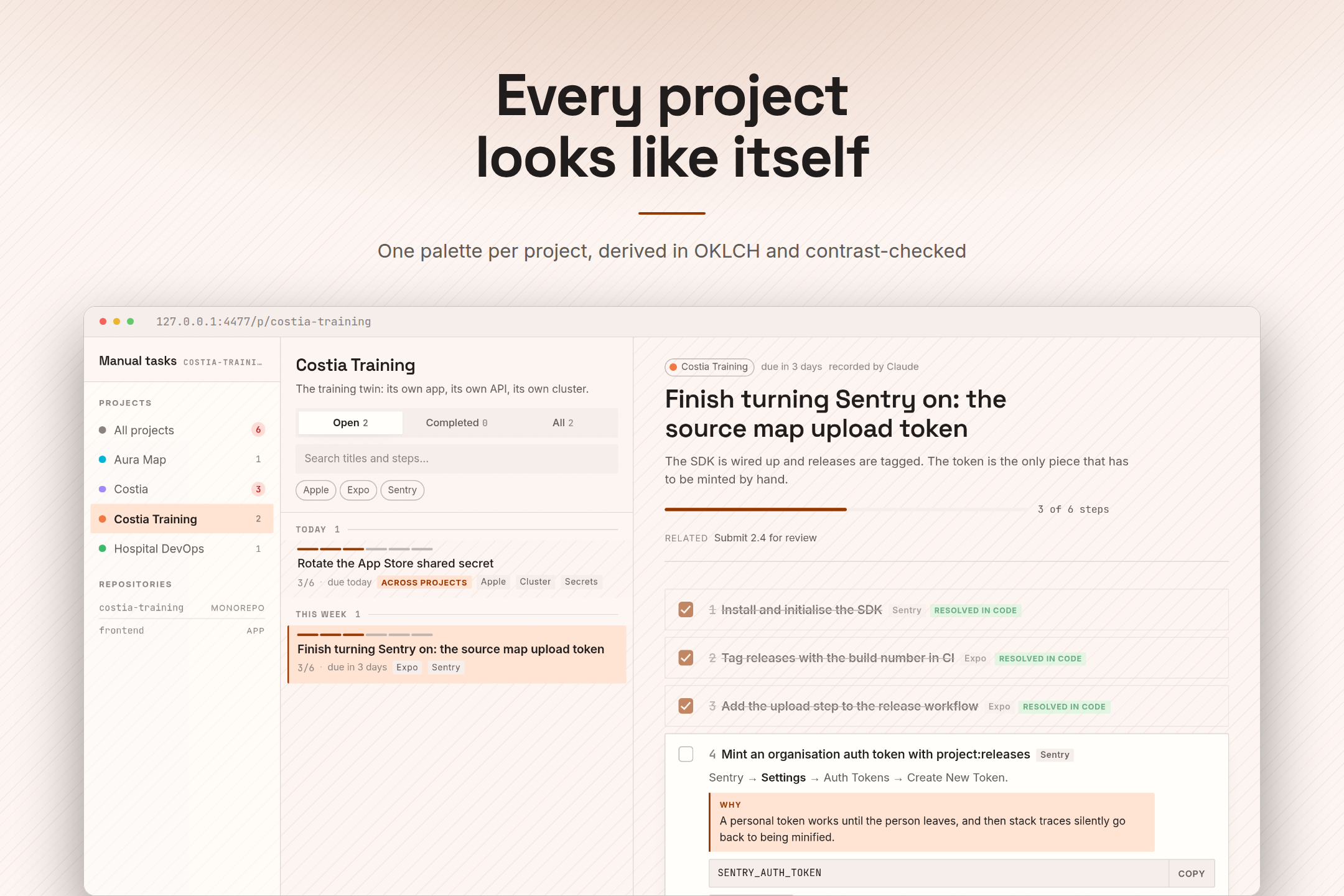The image size is (1344, 896).
Task: Switch to the Completed tab
Action: click(x=457, y=422)
